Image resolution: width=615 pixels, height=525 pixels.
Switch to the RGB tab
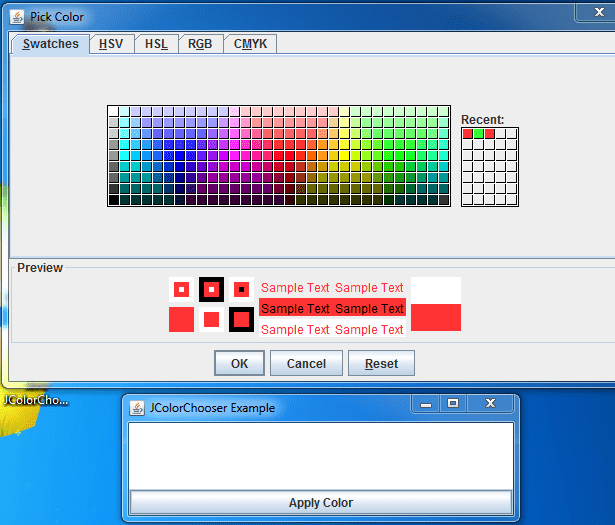(200, 44)
